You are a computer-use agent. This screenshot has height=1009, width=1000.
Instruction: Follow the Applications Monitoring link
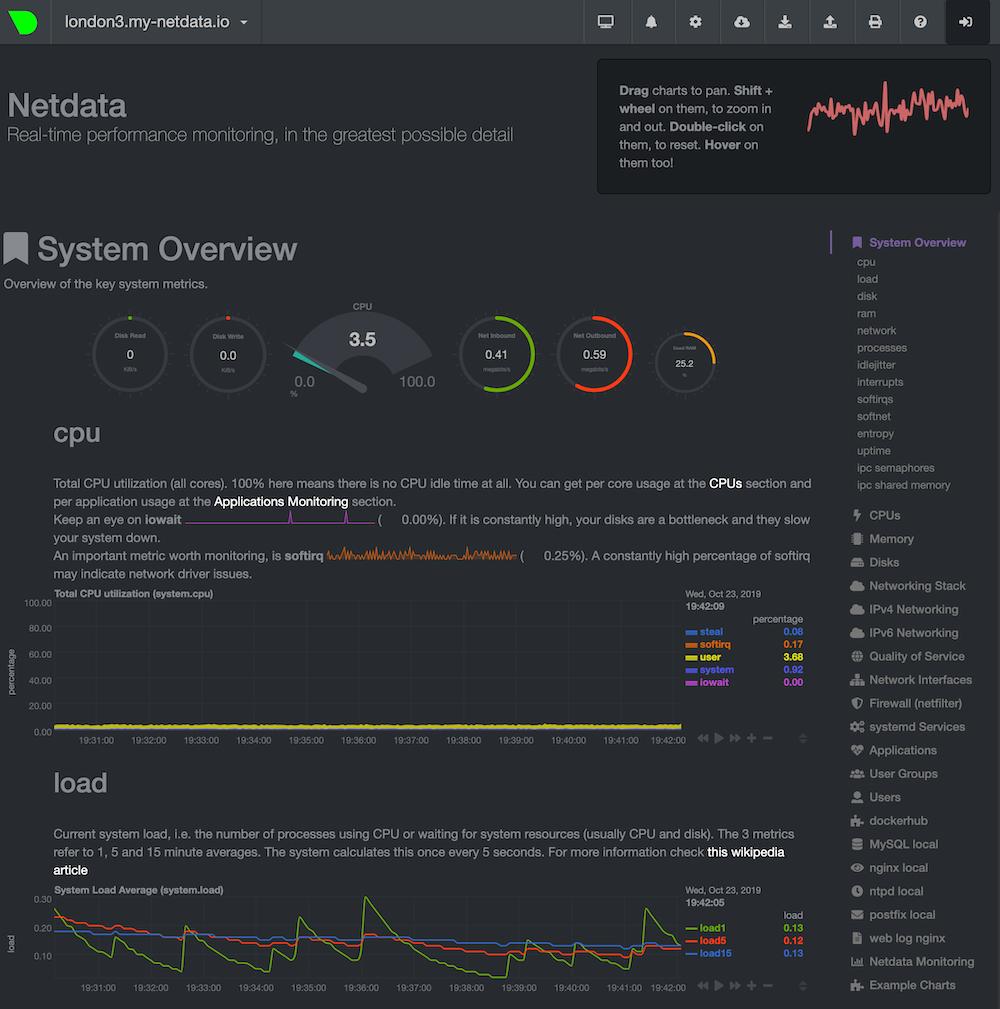(x=281, y=501)
